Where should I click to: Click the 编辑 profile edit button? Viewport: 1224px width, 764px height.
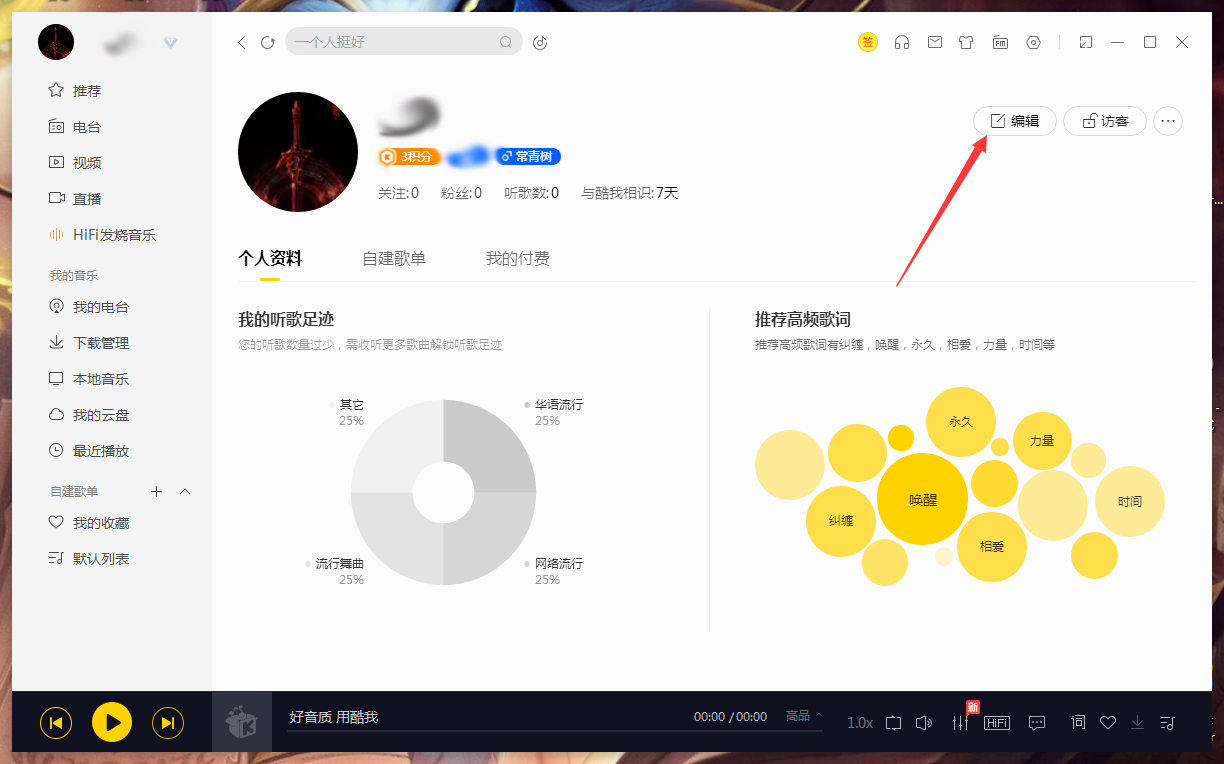point(1014,120)
